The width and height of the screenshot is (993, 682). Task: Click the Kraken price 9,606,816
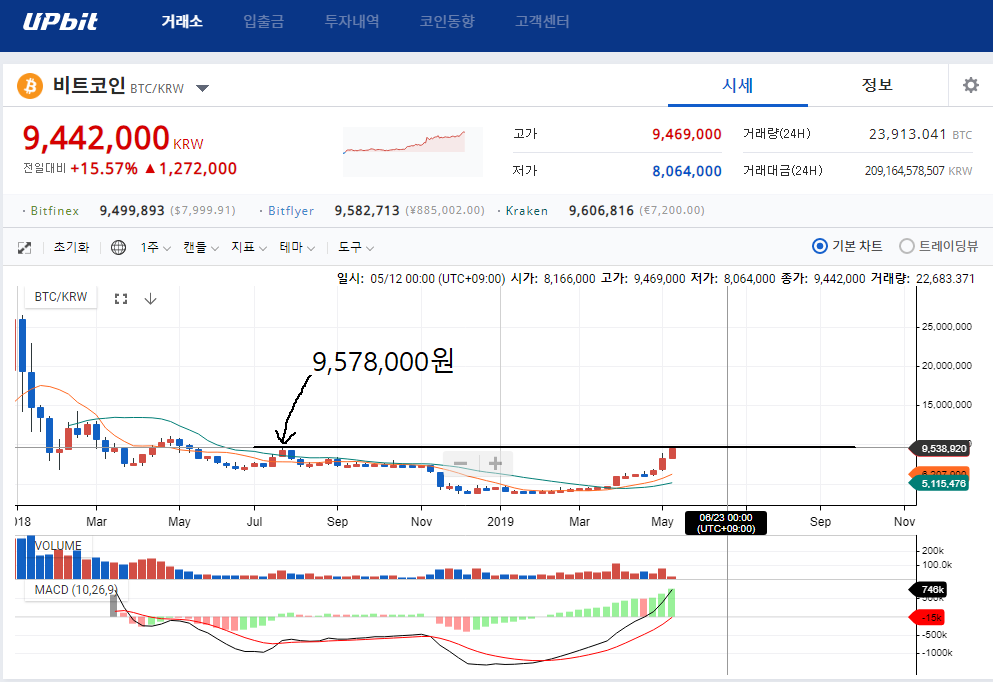(601, 210)
